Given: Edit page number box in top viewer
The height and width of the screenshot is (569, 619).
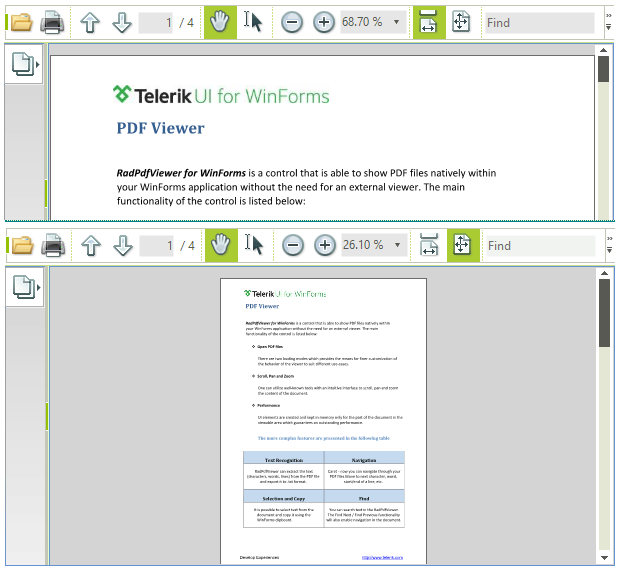Looking at the screenshot, I should point(156,23).
